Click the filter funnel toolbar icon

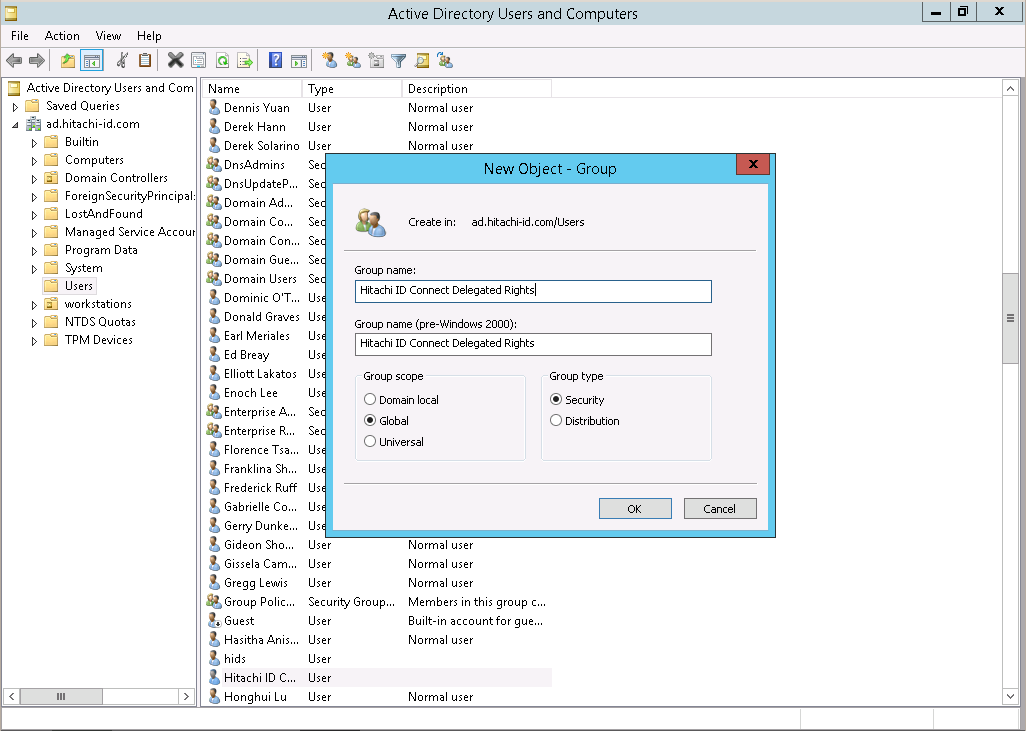(x=399, y=61)
